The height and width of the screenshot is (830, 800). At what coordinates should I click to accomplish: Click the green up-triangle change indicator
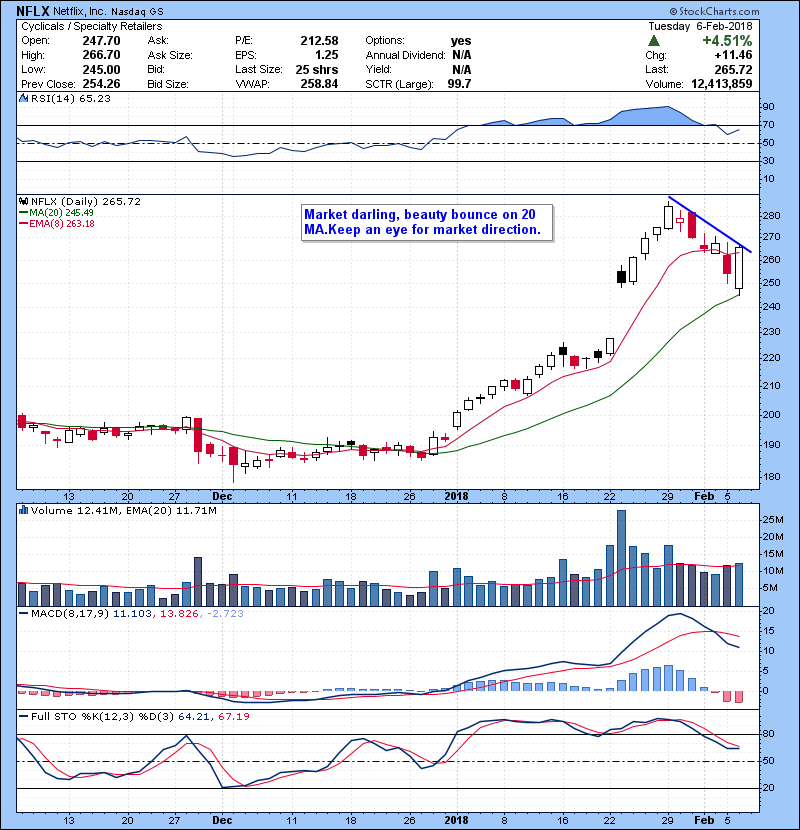point(654,41)
